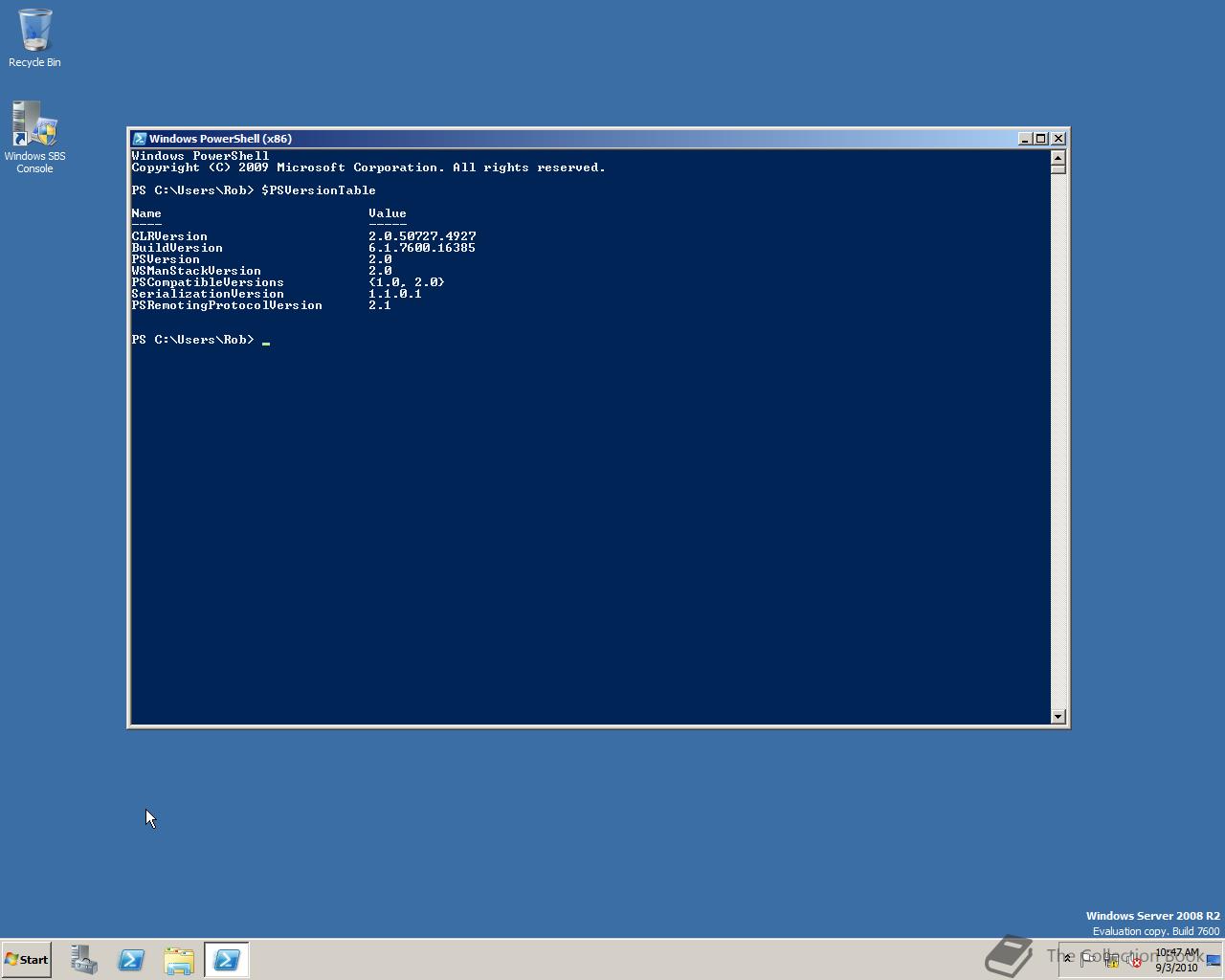Click the muted volume speaker tray icon
The width and height of the screenshot is (1225, 980).
1133,960
